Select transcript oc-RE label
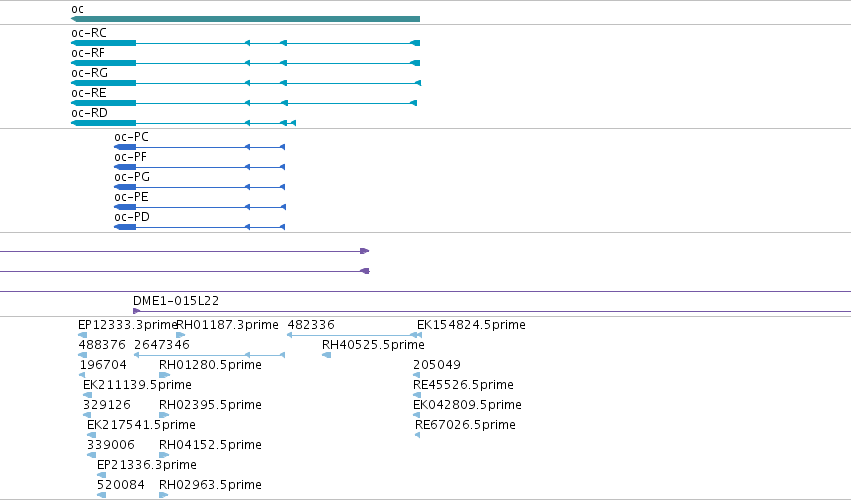Screen dimensions: 851x500 89,93
